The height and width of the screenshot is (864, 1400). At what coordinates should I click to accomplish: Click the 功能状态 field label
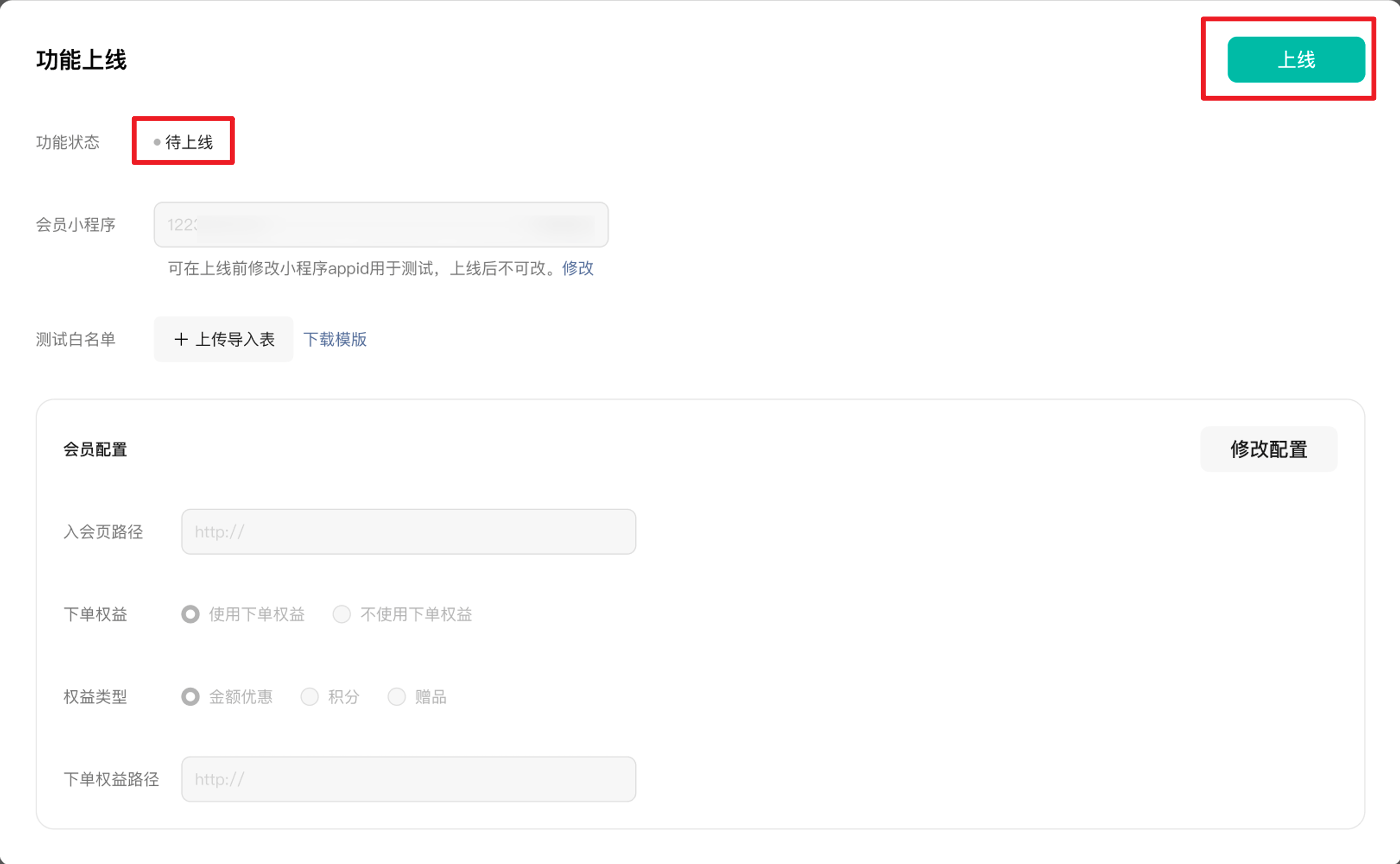[68, 142]
